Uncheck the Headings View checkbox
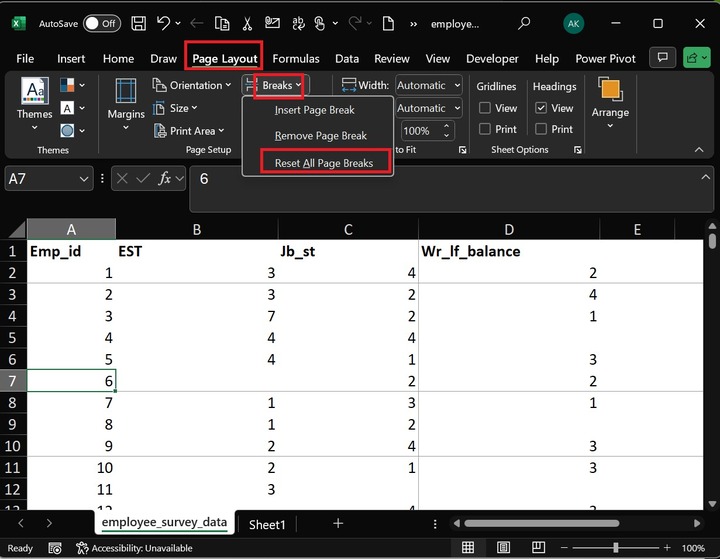720x559 pixels. point(541,108)
